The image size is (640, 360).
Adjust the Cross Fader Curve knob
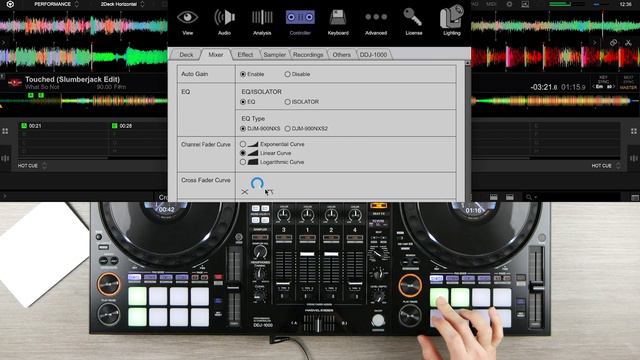coord(257,183)
